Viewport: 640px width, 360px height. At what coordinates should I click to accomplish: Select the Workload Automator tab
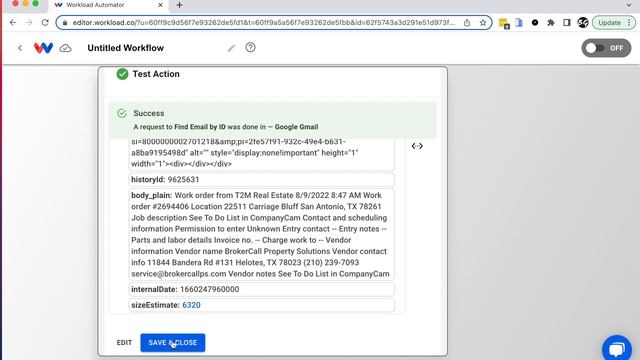(x=108, y=5)
